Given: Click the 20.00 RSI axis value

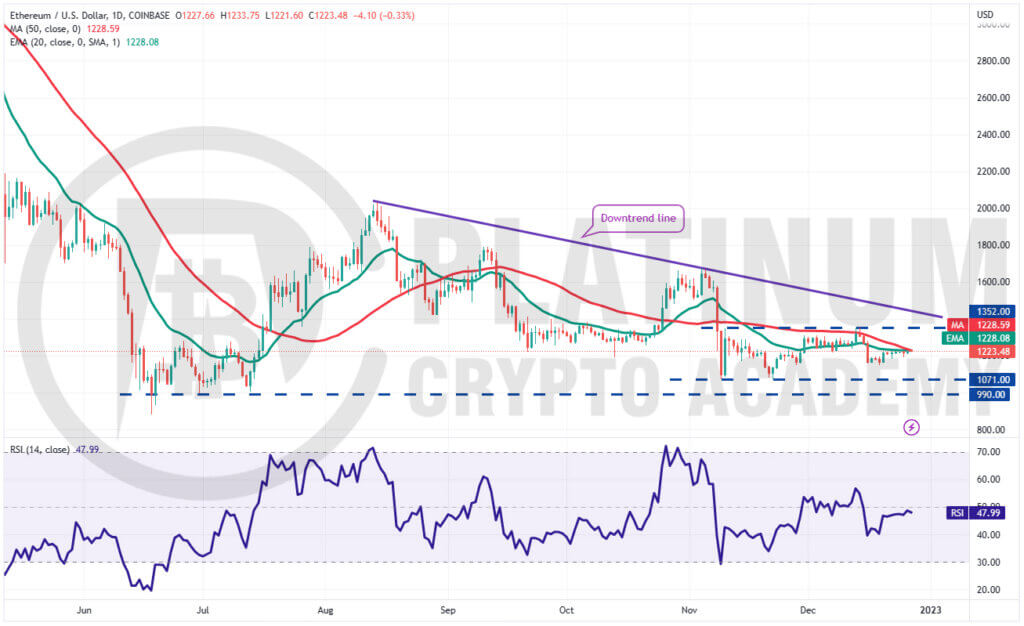Looking at the screenshot, I should [989, 589].
